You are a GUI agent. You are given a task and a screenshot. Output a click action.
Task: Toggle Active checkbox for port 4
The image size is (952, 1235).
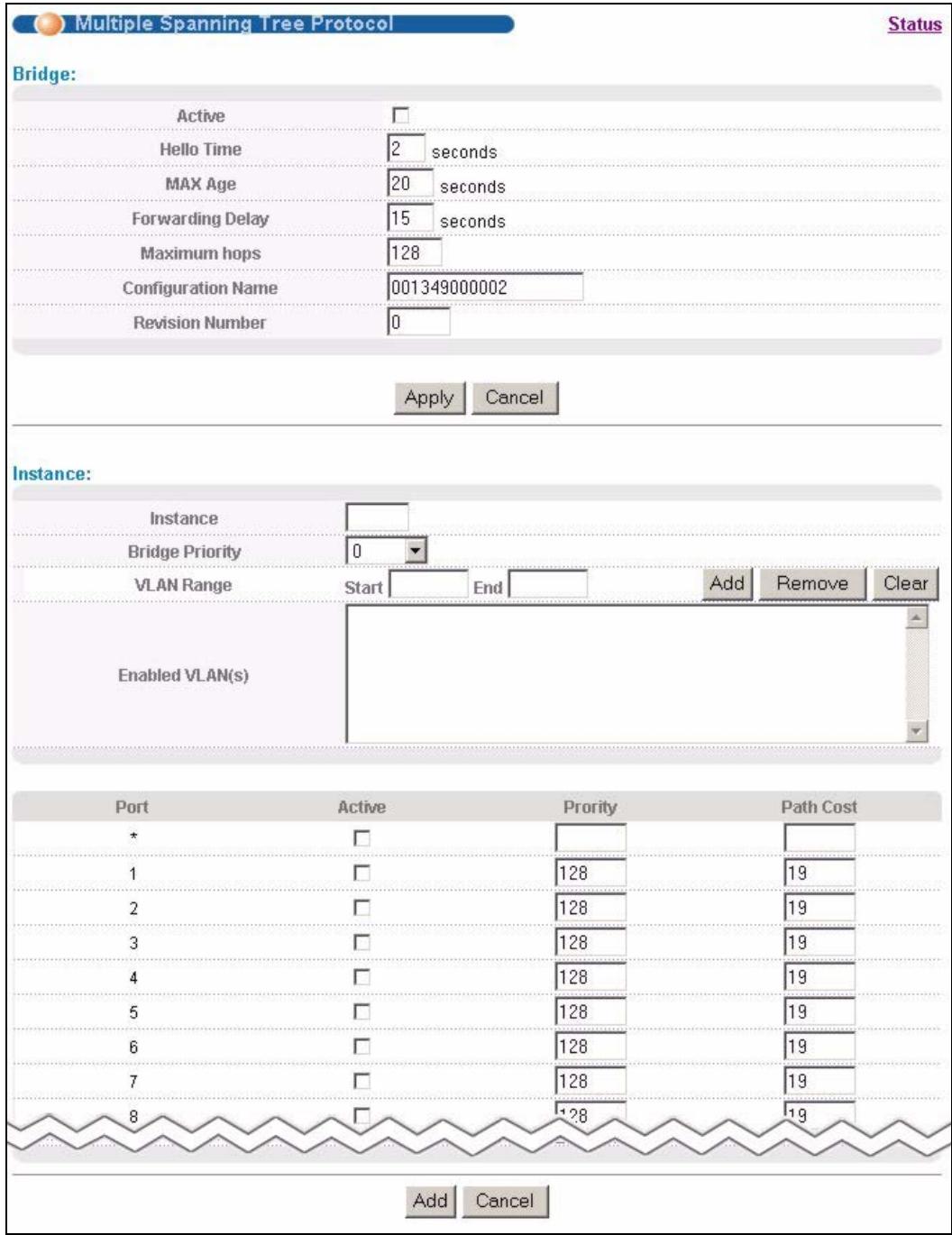click(362, 976)
